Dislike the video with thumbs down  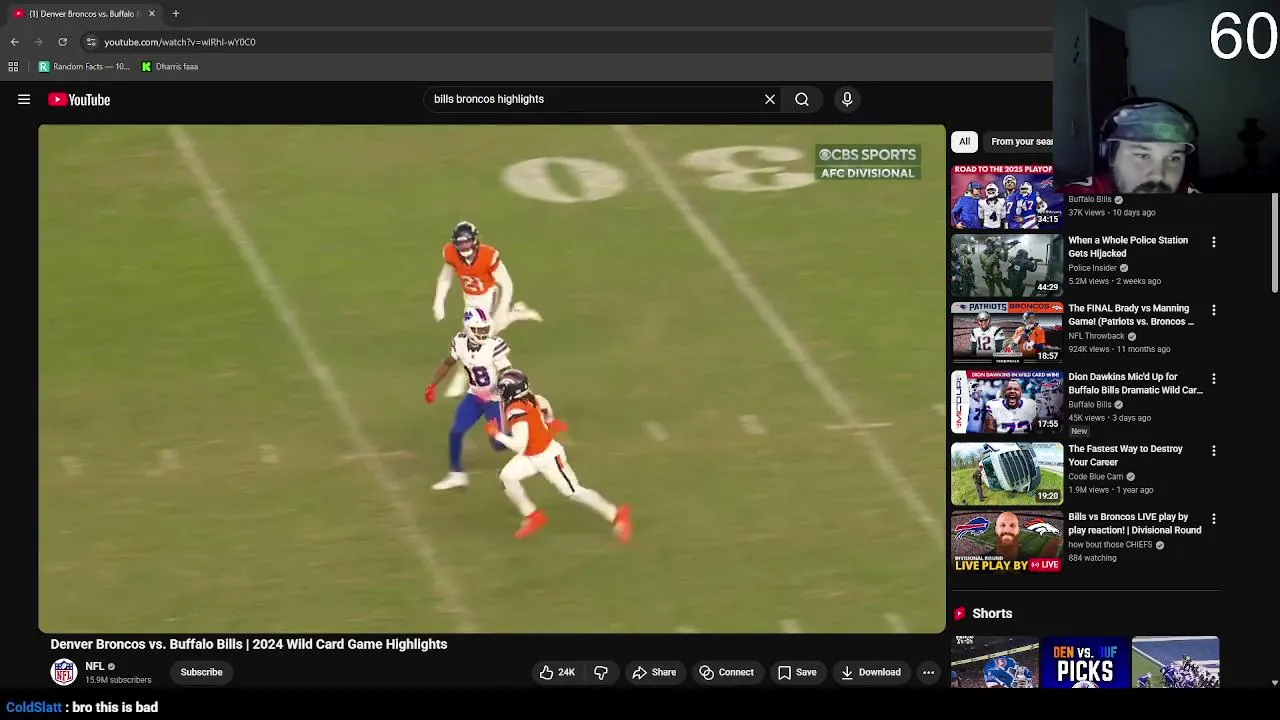601,672
